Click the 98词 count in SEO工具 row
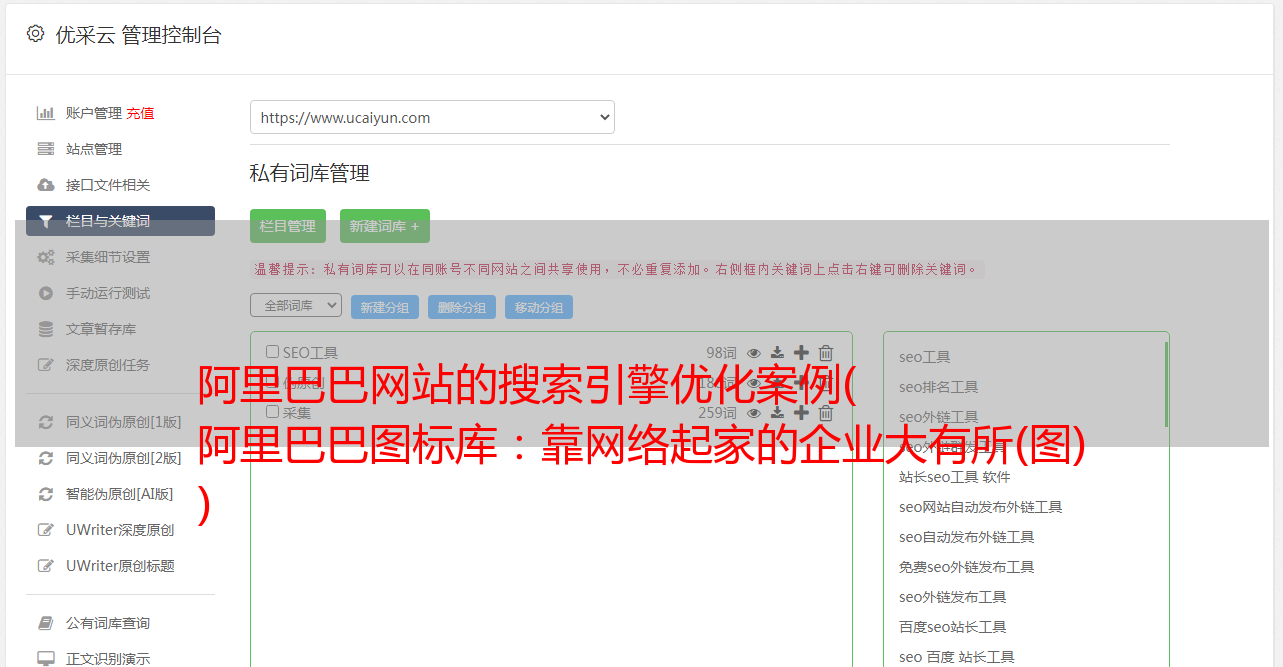1283x667 pixels. coord(721,353)
